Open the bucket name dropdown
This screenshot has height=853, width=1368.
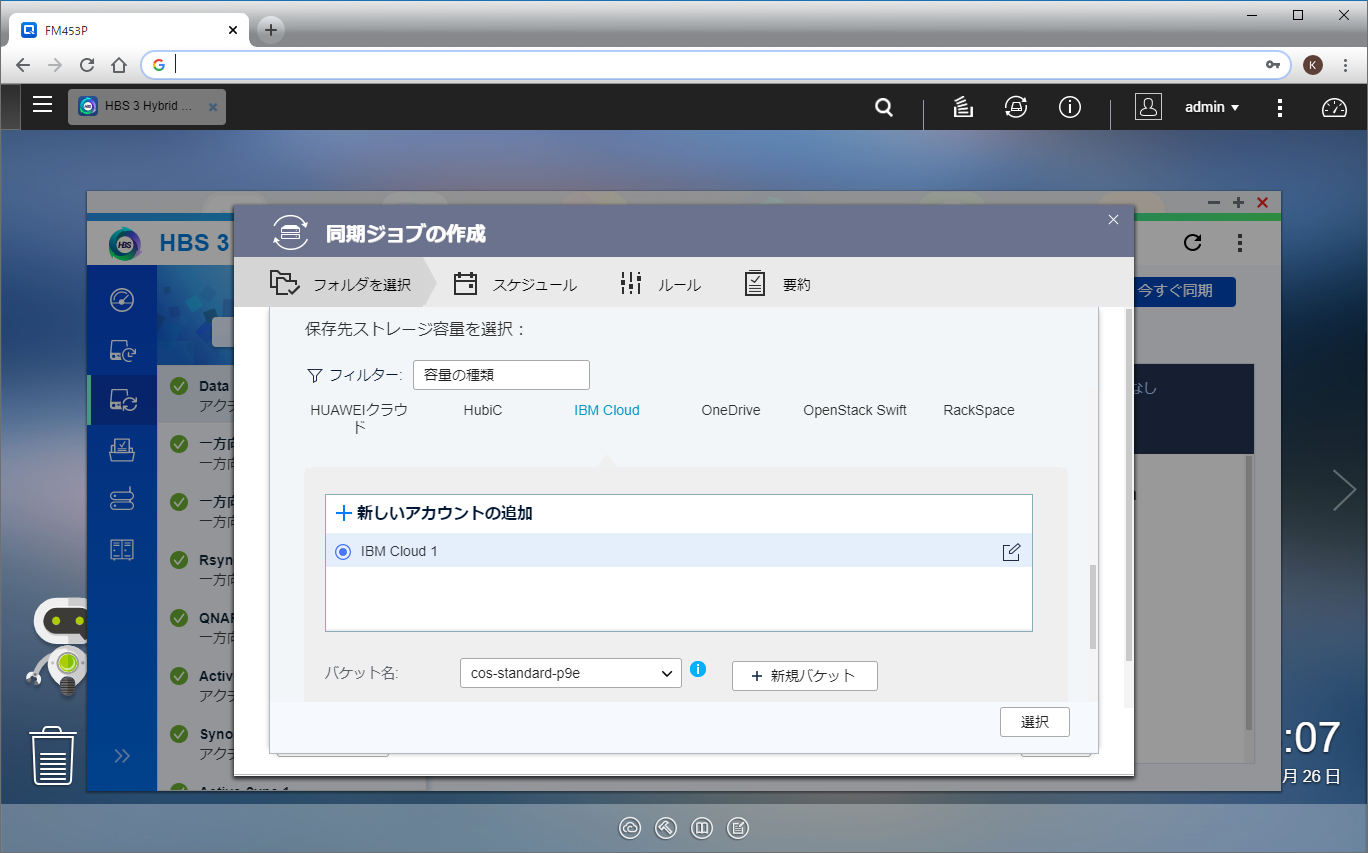[x=570, y=674]
